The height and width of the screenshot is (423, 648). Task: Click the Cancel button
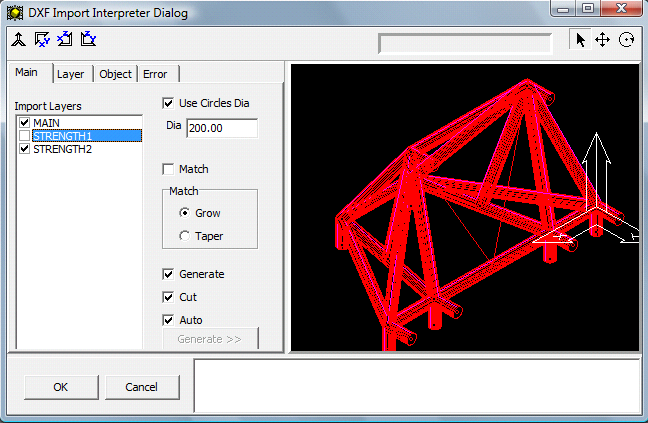coord(141,387)
